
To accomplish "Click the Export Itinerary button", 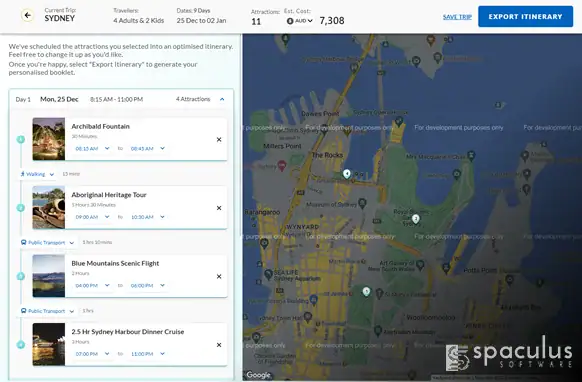I will [x=525, y=16].
